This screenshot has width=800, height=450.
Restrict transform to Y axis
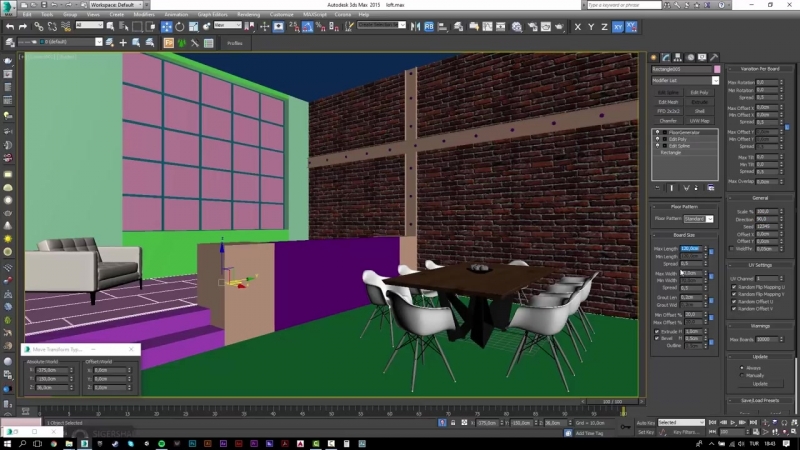click(x=591, y=27)
